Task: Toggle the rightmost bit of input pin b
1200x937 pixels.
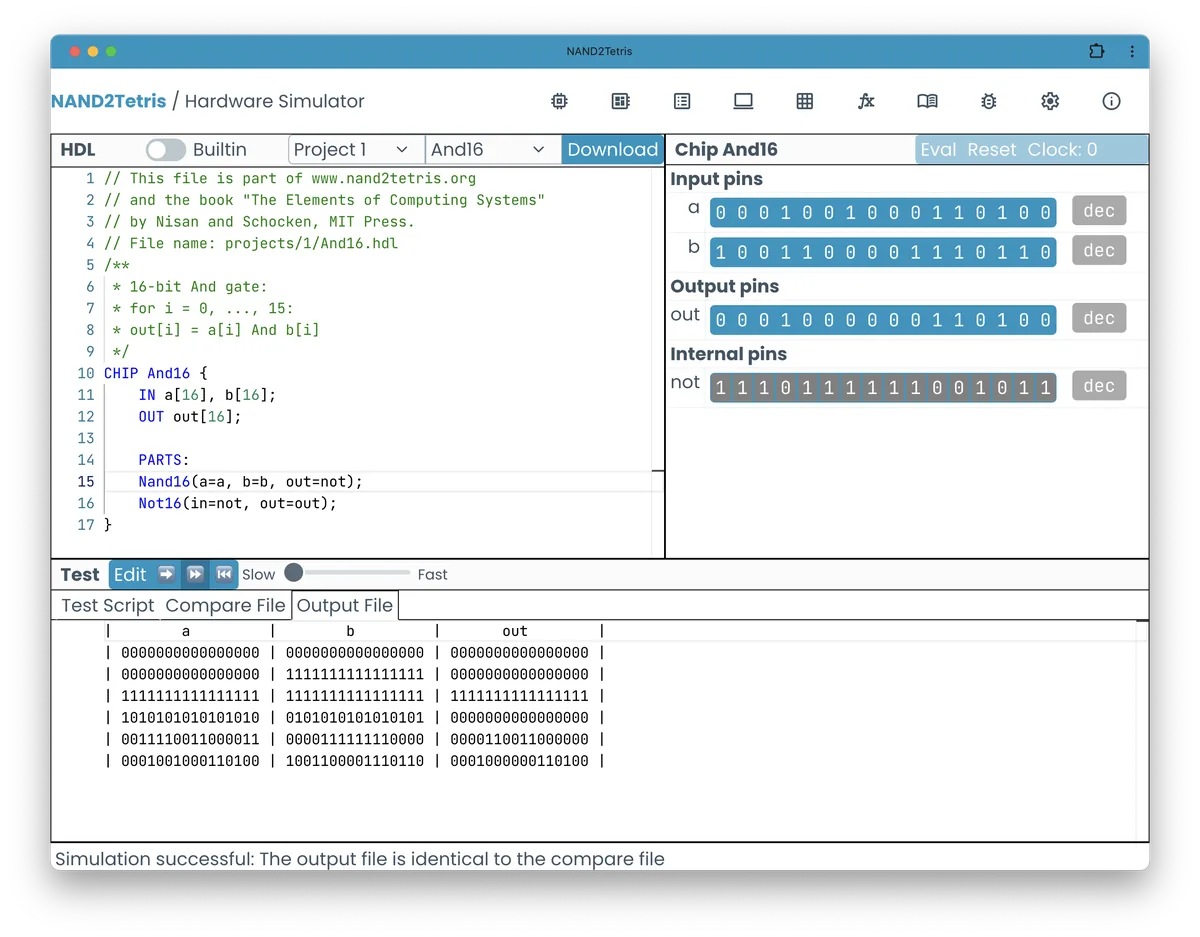Action: point(1045,252)
